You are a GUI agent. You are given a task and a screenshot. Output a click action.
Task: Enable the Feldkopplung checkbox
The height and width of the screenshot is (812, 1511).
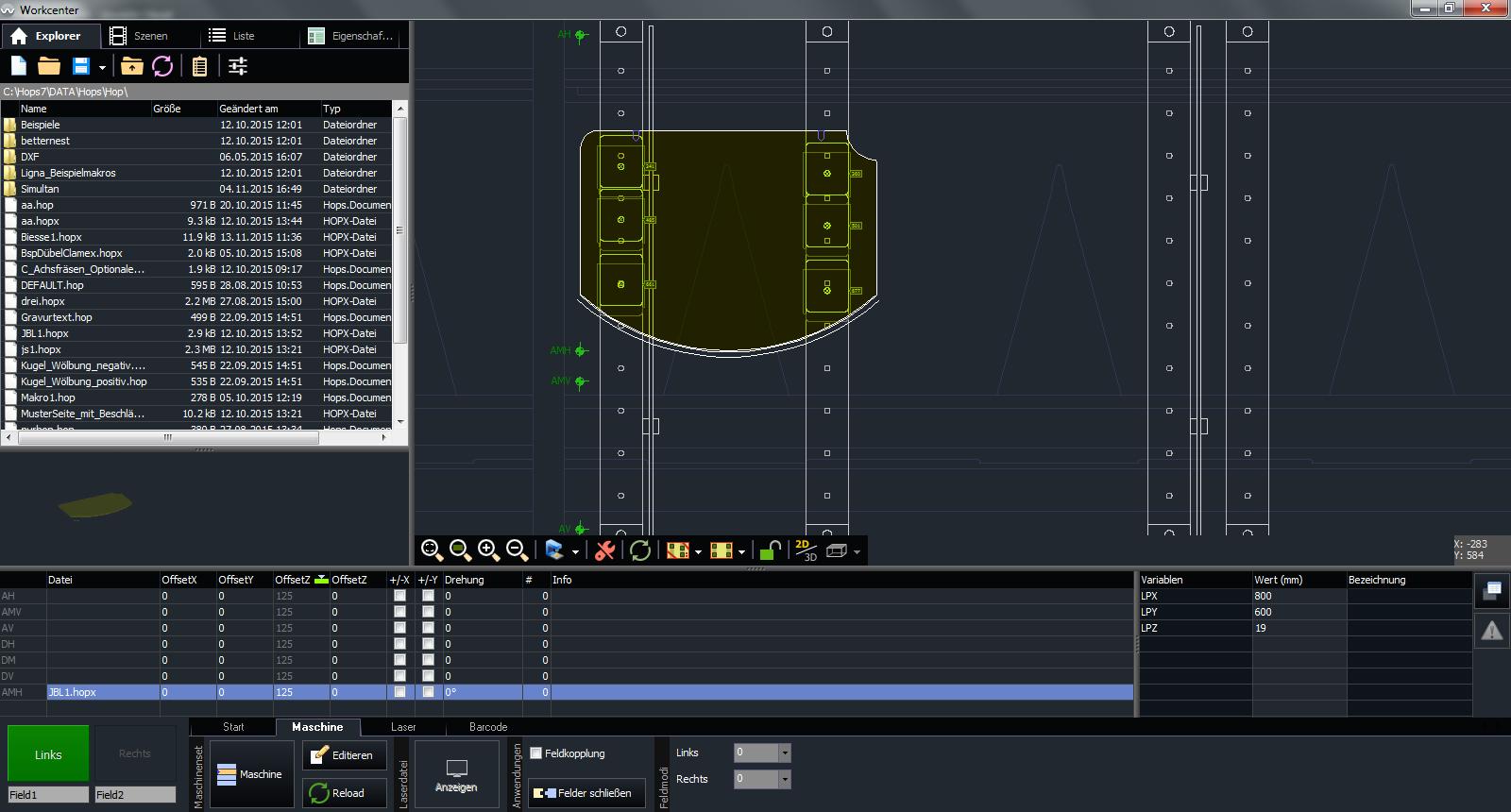pyautogui.click(x=536, y=753)
